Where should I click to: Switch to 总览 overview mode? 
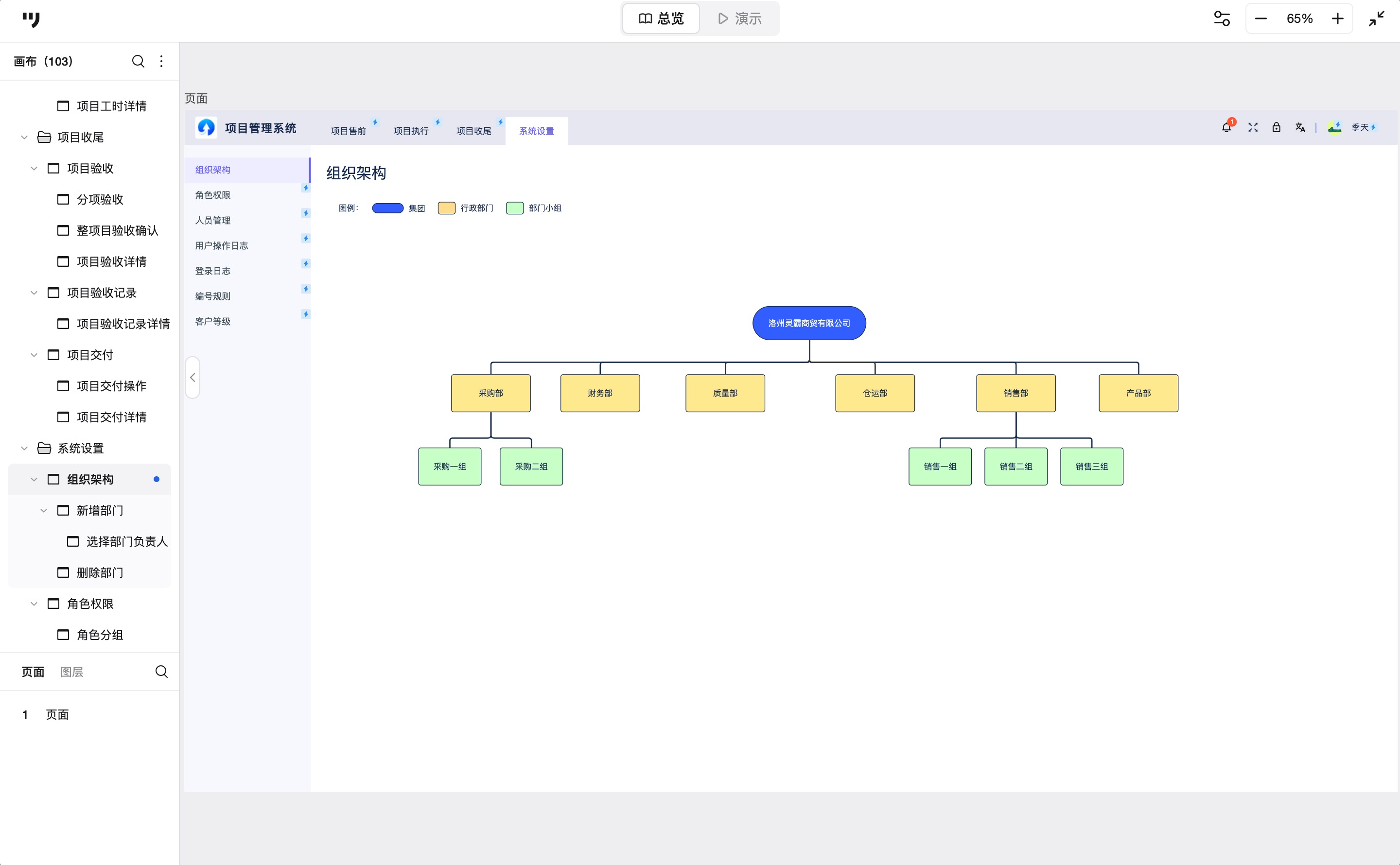pos(661,19)
